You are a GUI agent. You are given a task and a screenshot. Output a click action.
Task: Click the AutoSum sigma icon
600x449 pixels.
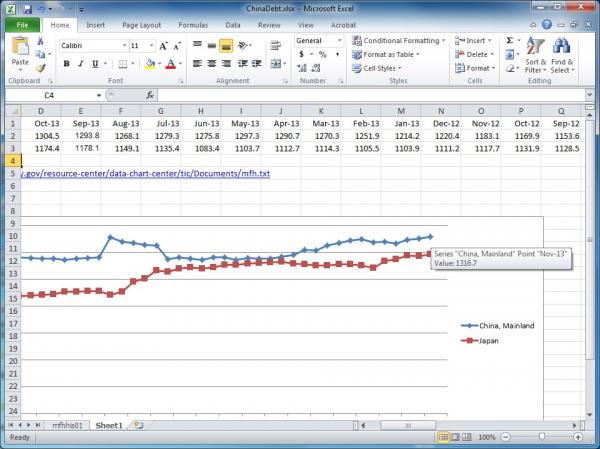point(509,40)
